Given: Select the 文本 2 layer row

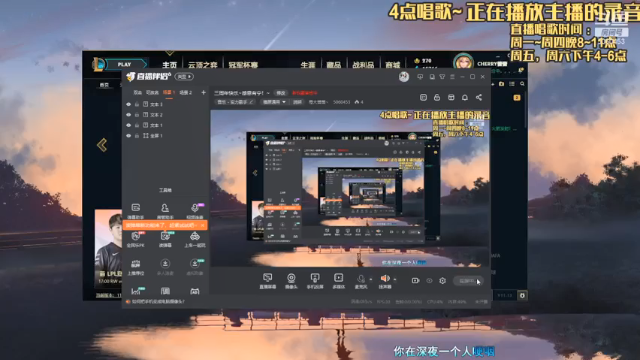Looking at the screenshot, I should (x=165, y=115).
